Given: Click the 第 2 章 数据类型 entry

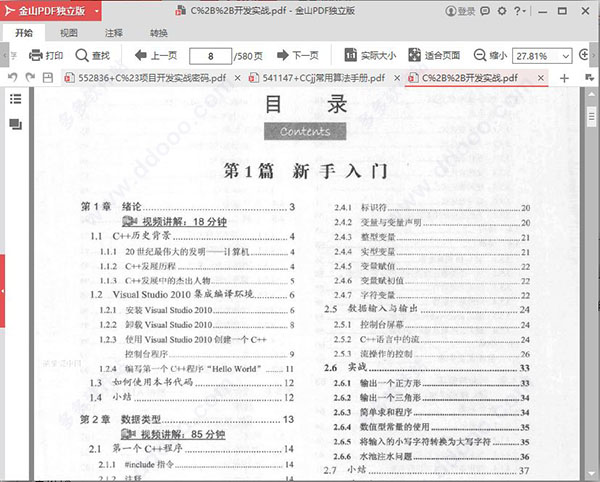Looking at the screenshot, I should pyautogui.click(x=187, y=419).
